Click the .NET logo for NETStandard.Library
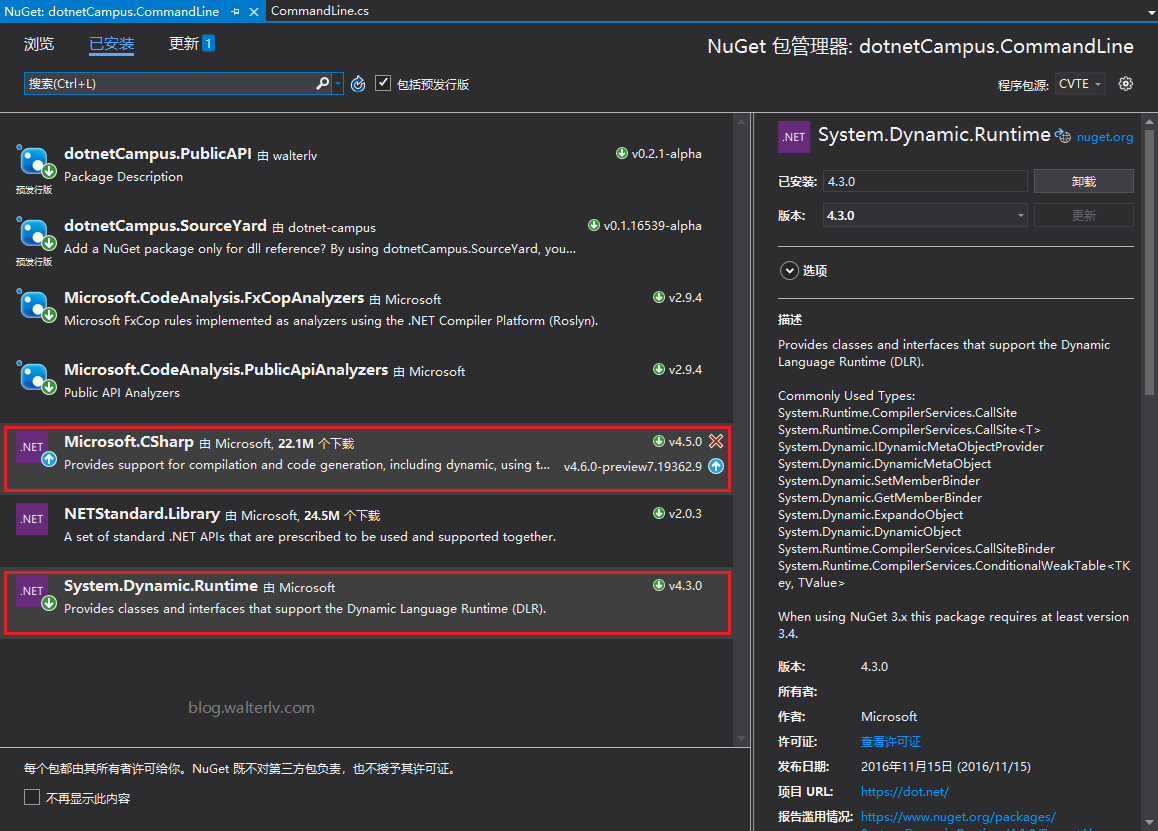Screen dimensions: 1158x831 pos(31,518)
